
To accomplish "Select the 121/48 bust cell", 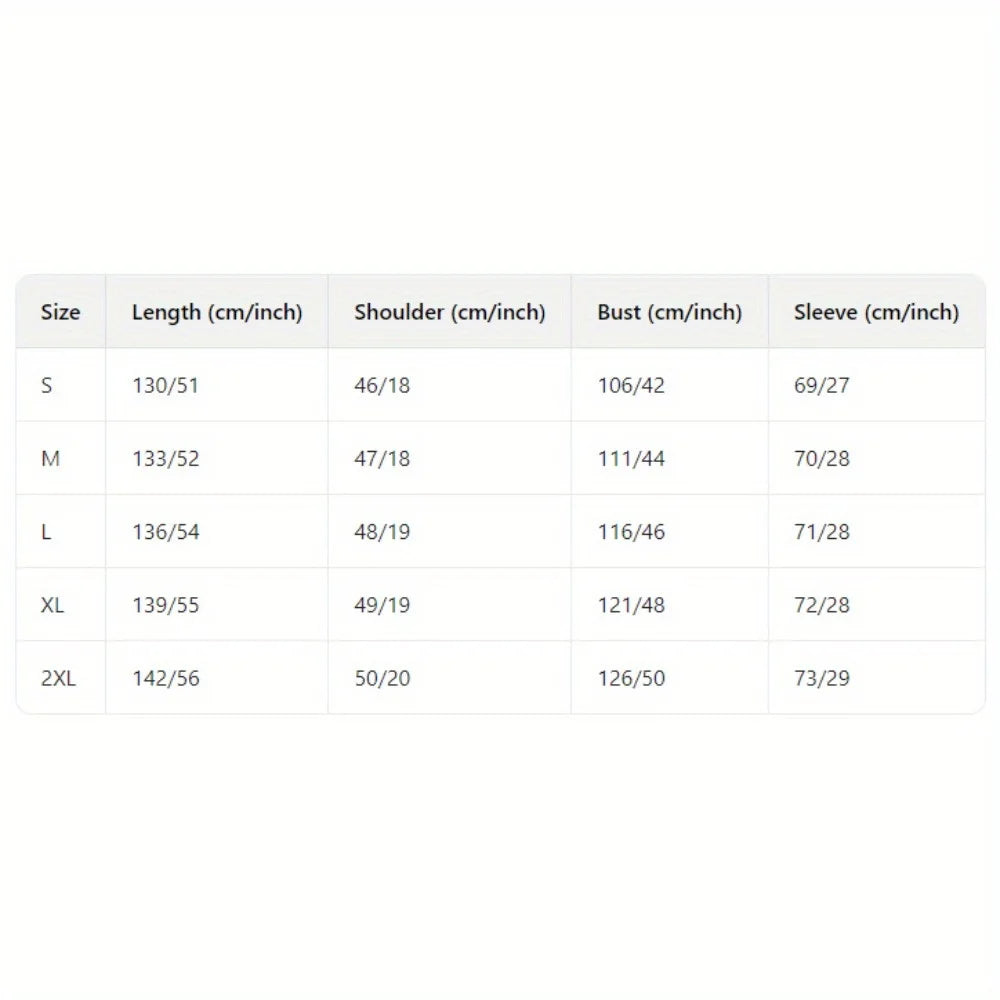I will coord(631,605).
